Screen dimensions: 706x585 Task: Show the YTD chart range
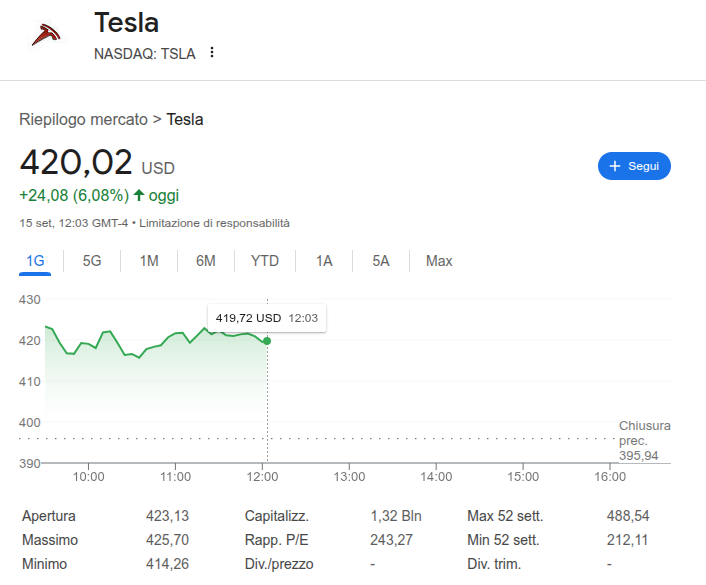265,261
